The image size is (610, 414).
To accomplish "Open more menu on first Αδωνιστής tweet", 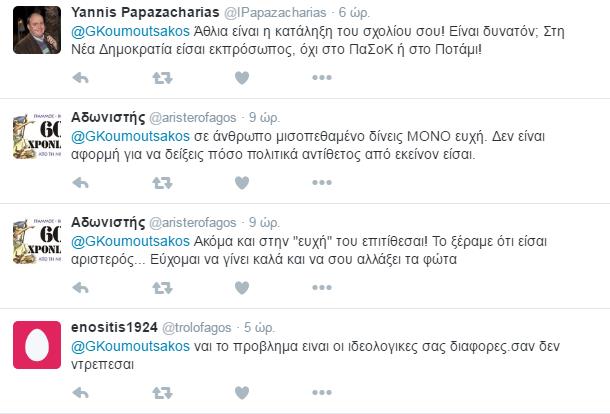I will (x=322, y=182).
